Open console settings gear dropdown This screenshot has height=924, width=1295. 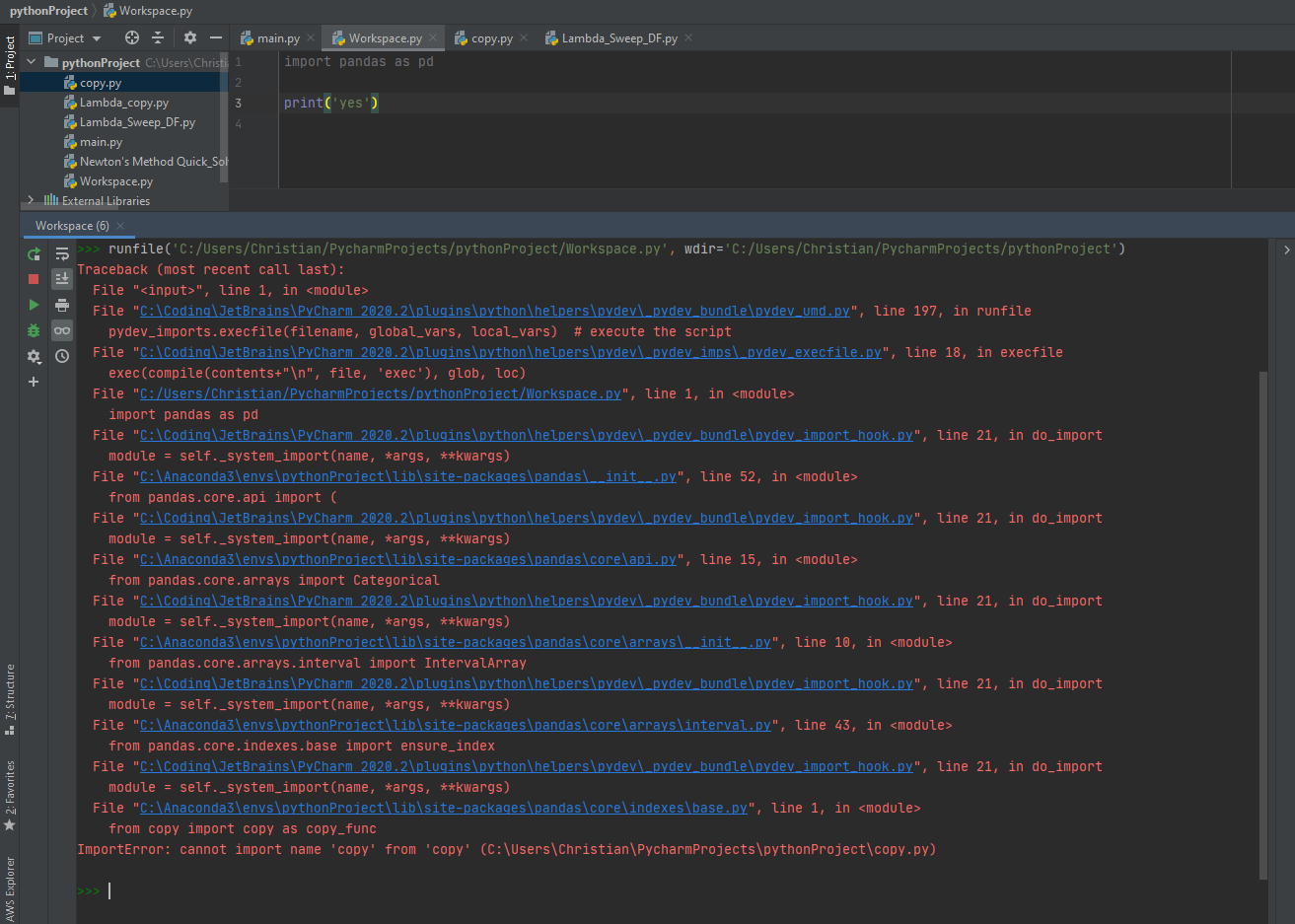click(x=34, y=356)
